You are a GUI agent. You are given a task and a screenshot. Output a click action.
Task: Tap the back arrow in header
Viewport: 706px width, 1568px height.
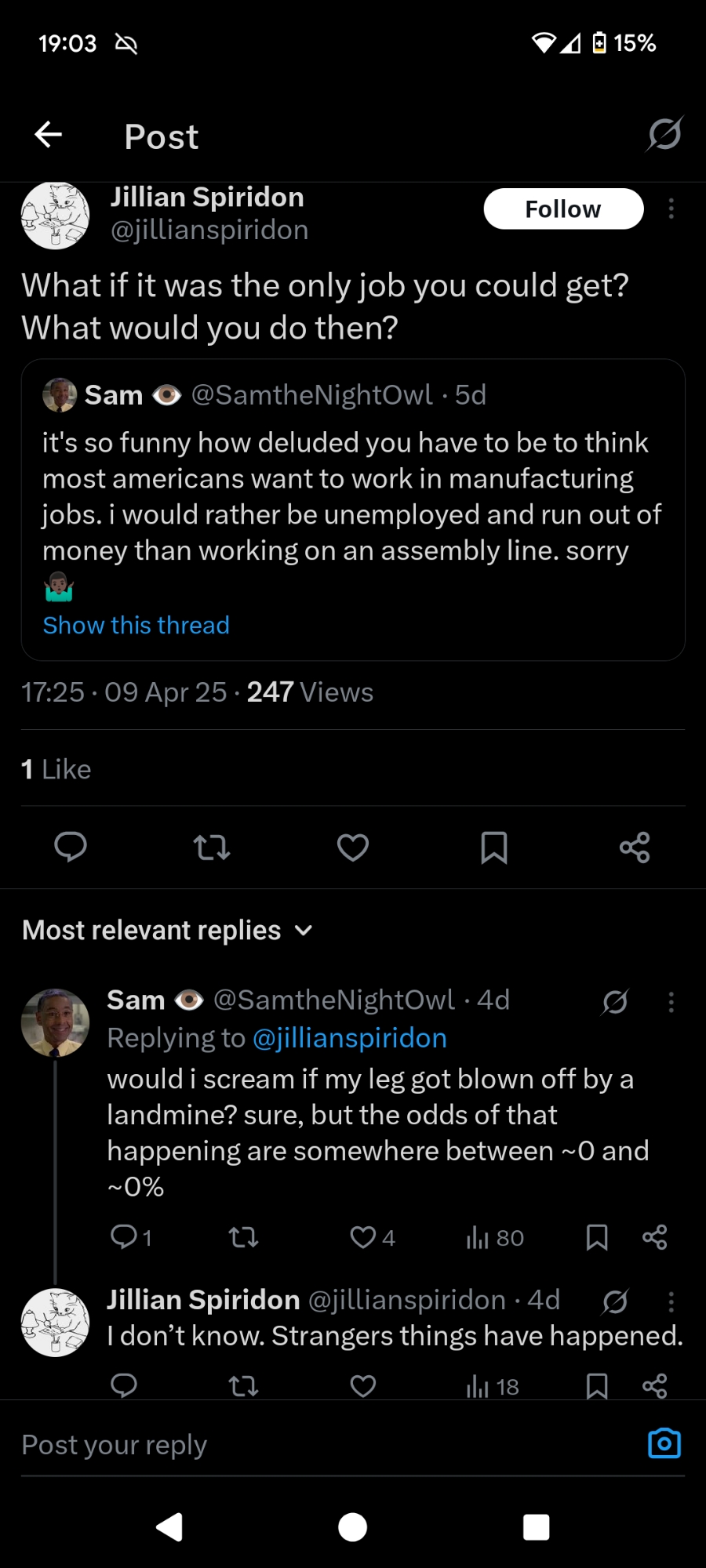49,135
